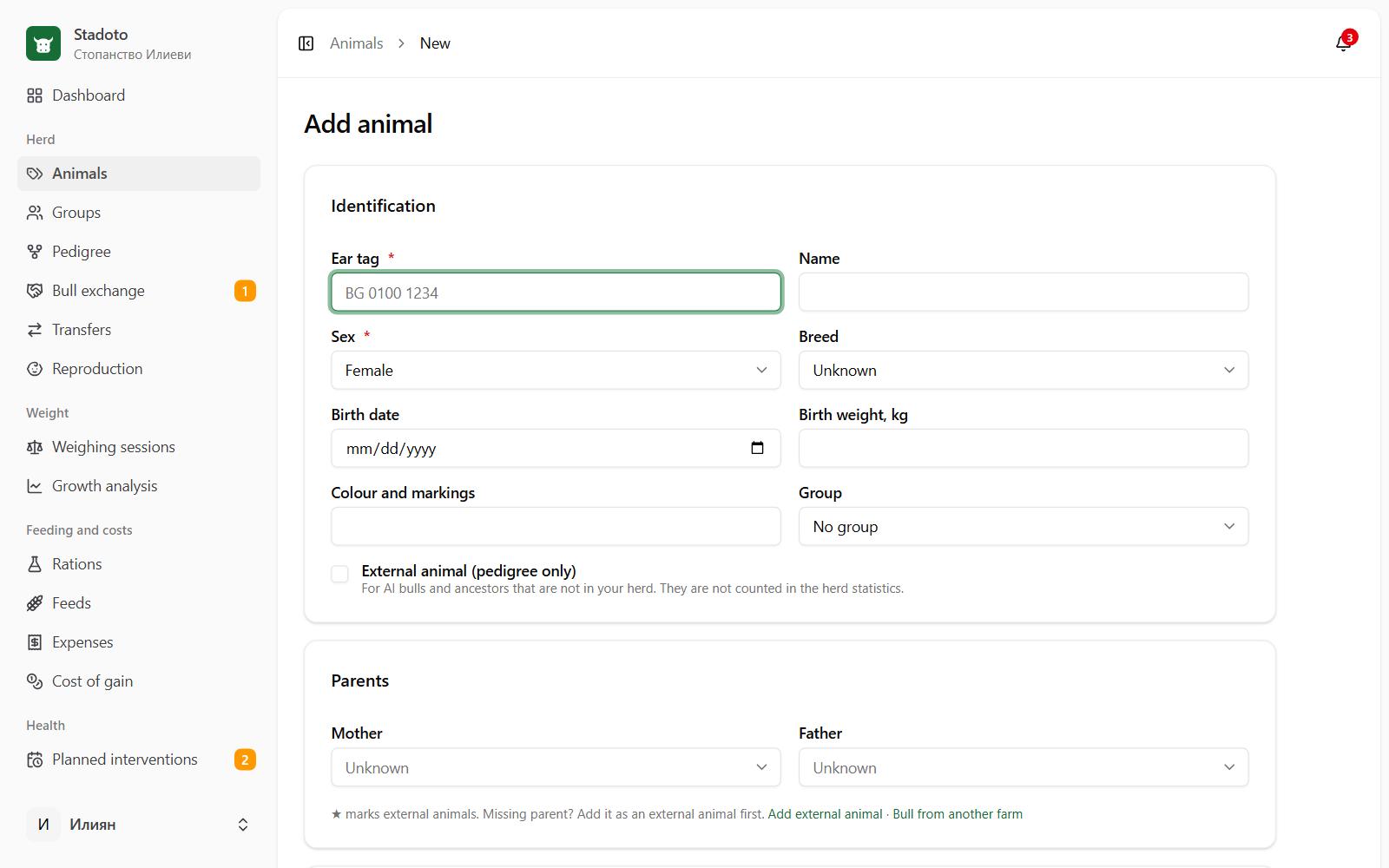The height and width of the screenshot is (868, 1389).
Task: Click the Animals breadcrumb link
Action: 356,43
